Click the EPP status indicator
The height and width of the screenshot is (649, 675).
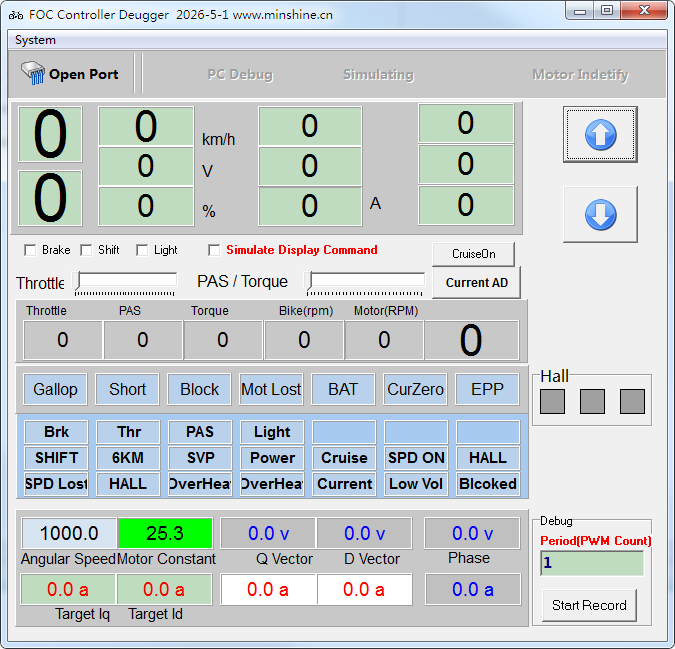coord(487,389)
